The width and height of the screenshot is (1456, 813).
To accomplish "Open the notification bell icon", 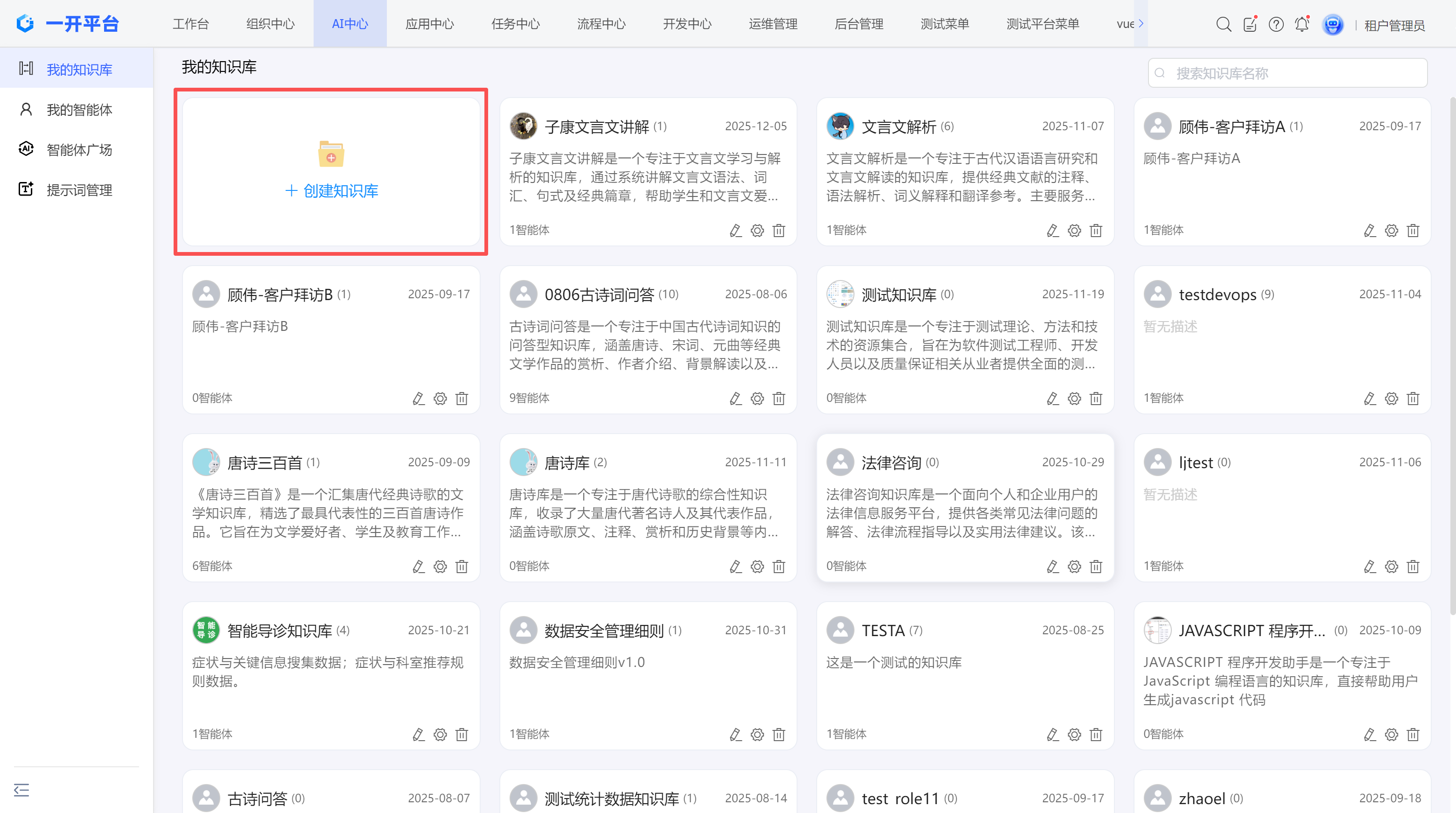I will 1302,24.
